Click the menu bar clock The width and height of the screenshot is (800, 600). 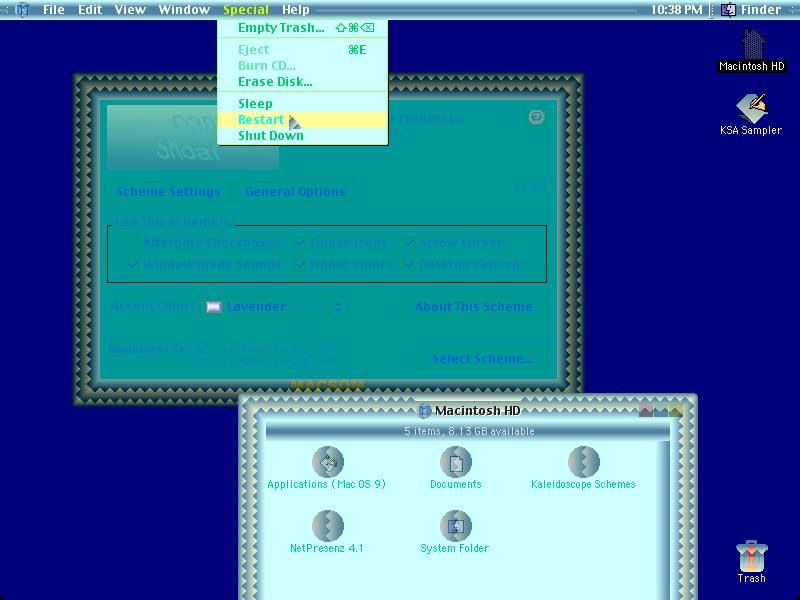tap(677, 10)
